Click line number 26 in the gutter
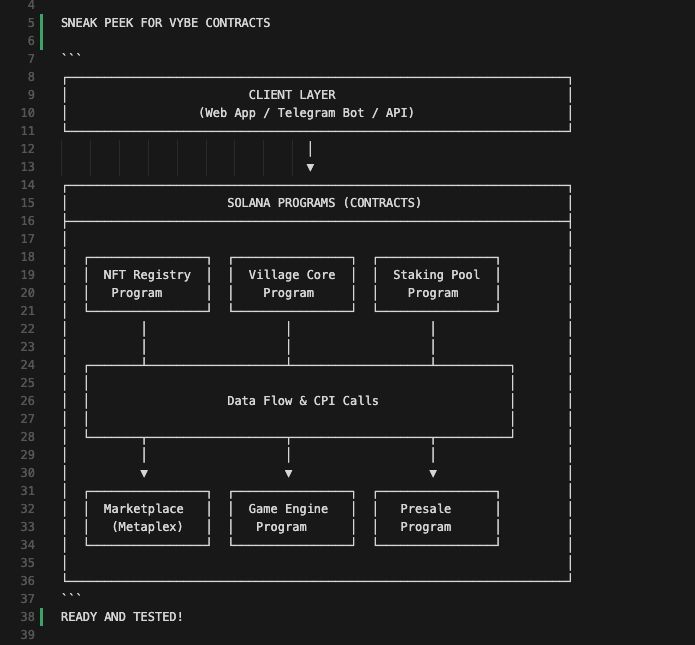 pyautogui.click(x=27, y=401)
